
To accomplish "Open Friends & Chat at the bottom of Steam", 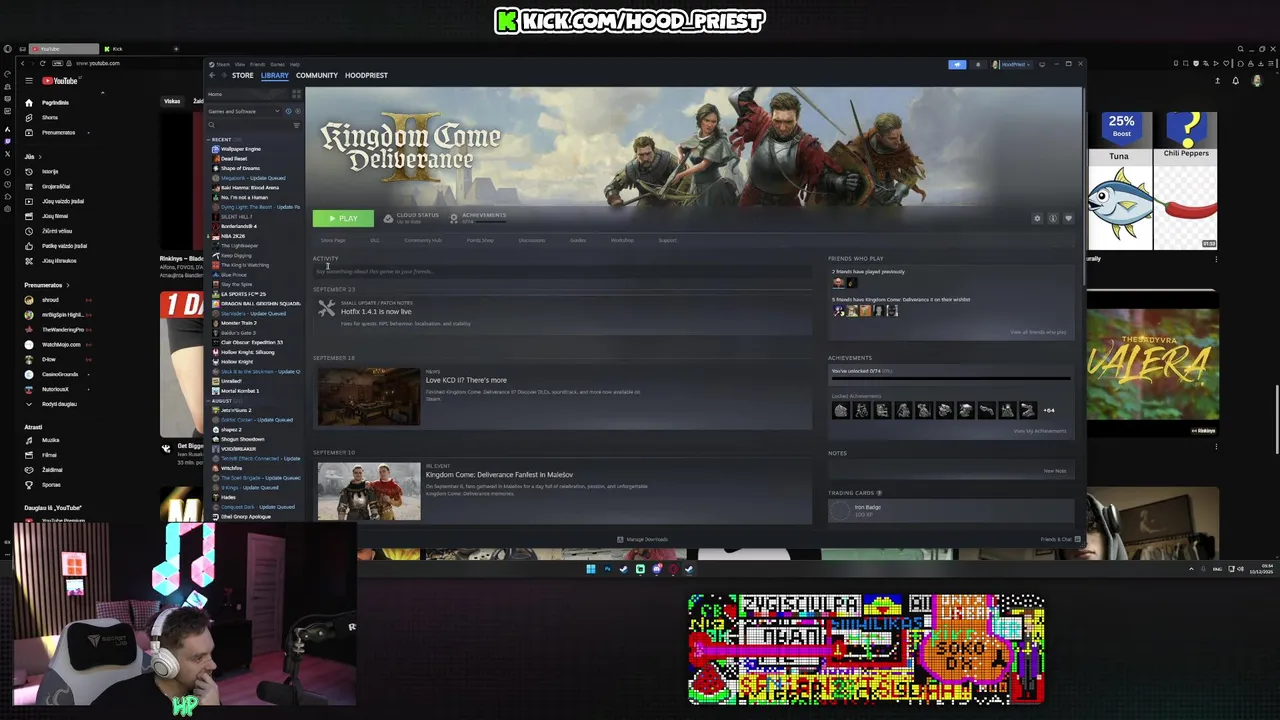I will (1060, 539).
